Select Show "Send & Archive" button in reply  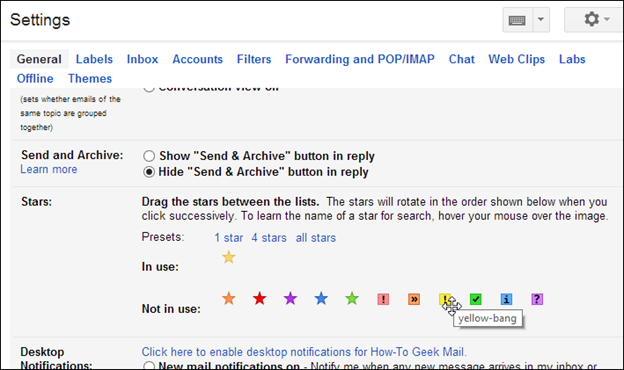point(149,156)
